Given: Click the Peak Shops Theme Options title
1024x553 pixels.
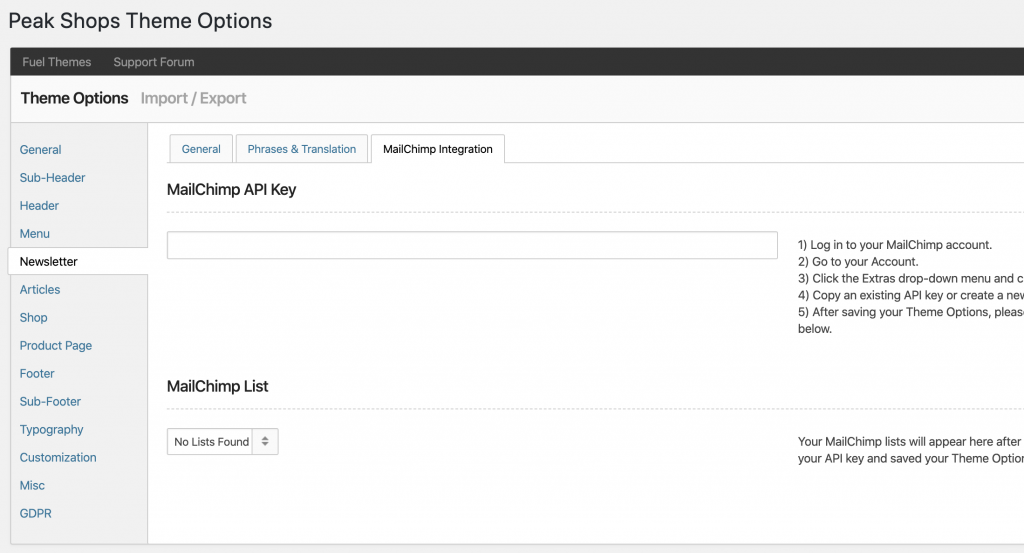Looking at the screenshot, I should point(140,21).
